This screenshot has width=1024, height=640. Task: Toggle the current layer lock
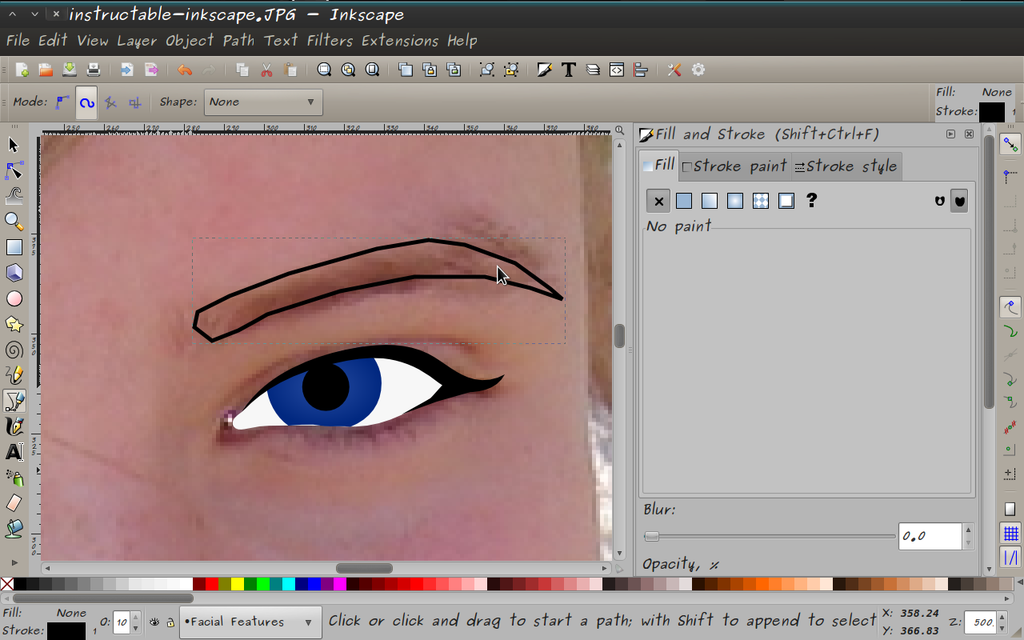pyautogui.click(x=170, y=622)
